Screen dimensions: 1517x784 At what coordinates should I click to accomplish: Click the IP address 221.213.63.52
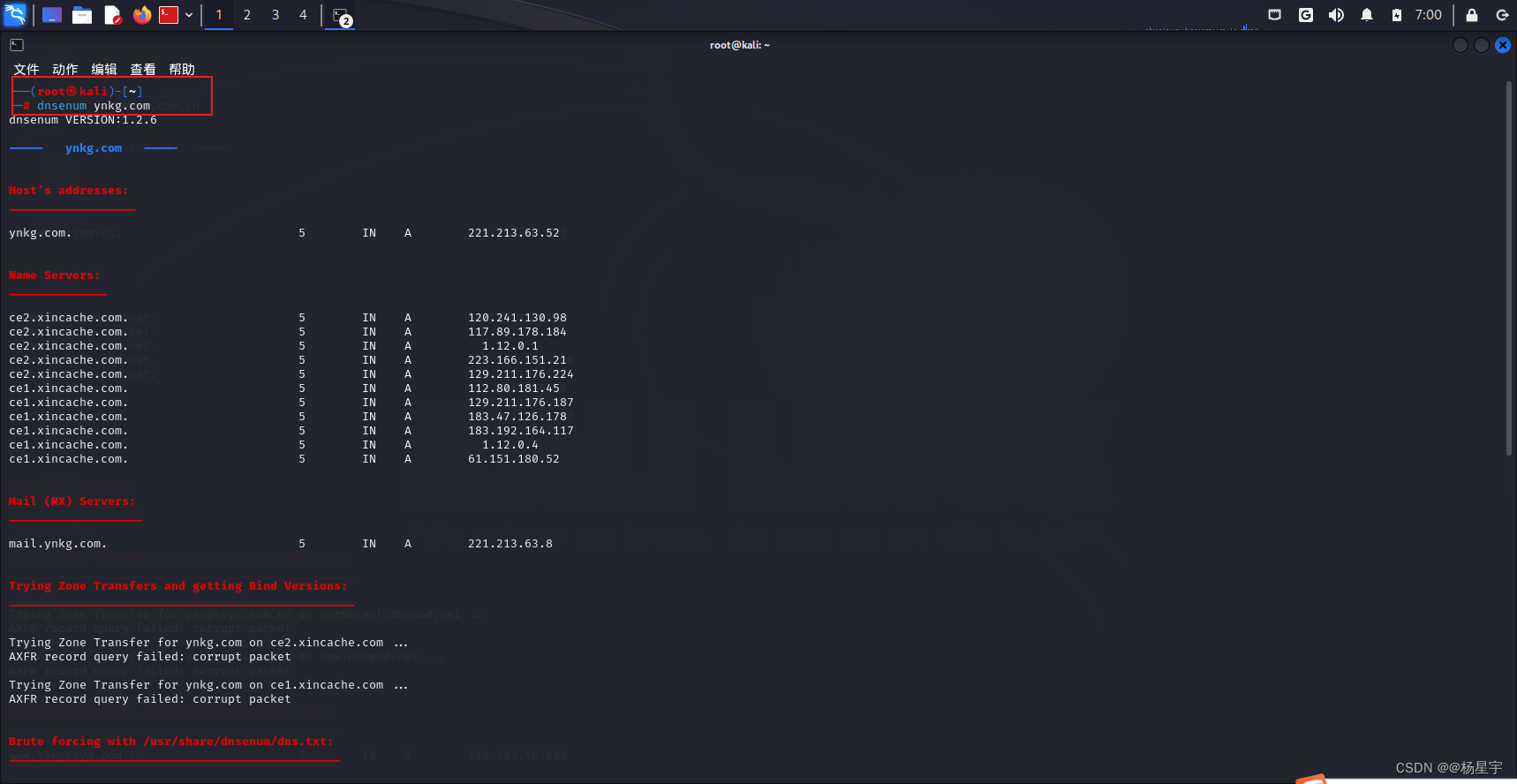514,233
